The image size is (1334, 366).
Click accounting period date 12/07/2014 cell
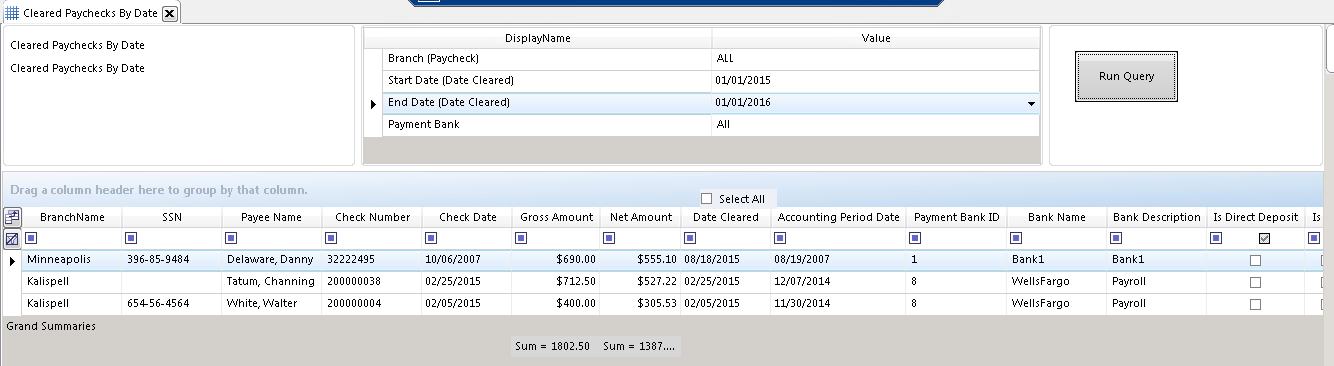838,282
